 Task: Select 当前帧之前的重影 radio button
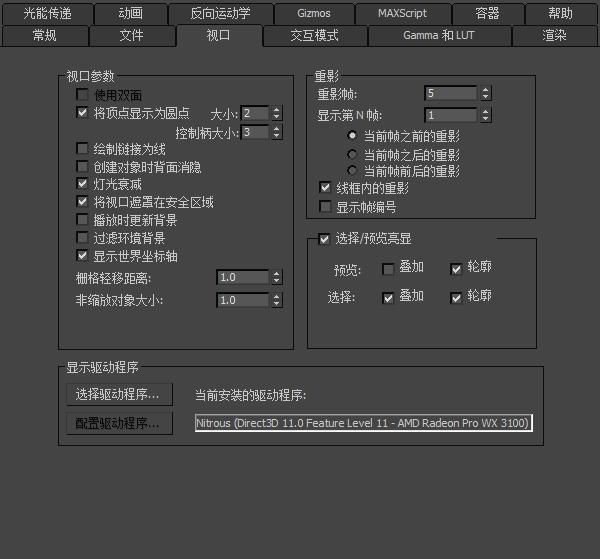click(x=352, y=135)
